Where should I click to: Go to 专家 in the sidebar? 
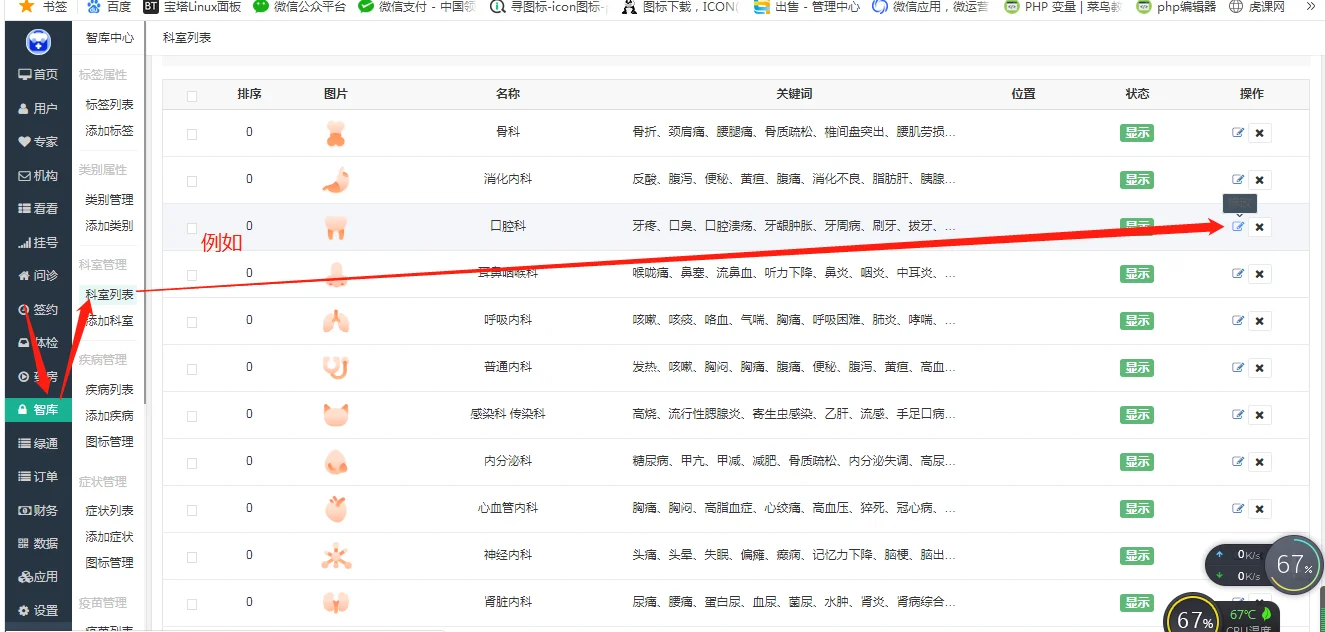tap(38, 142)
